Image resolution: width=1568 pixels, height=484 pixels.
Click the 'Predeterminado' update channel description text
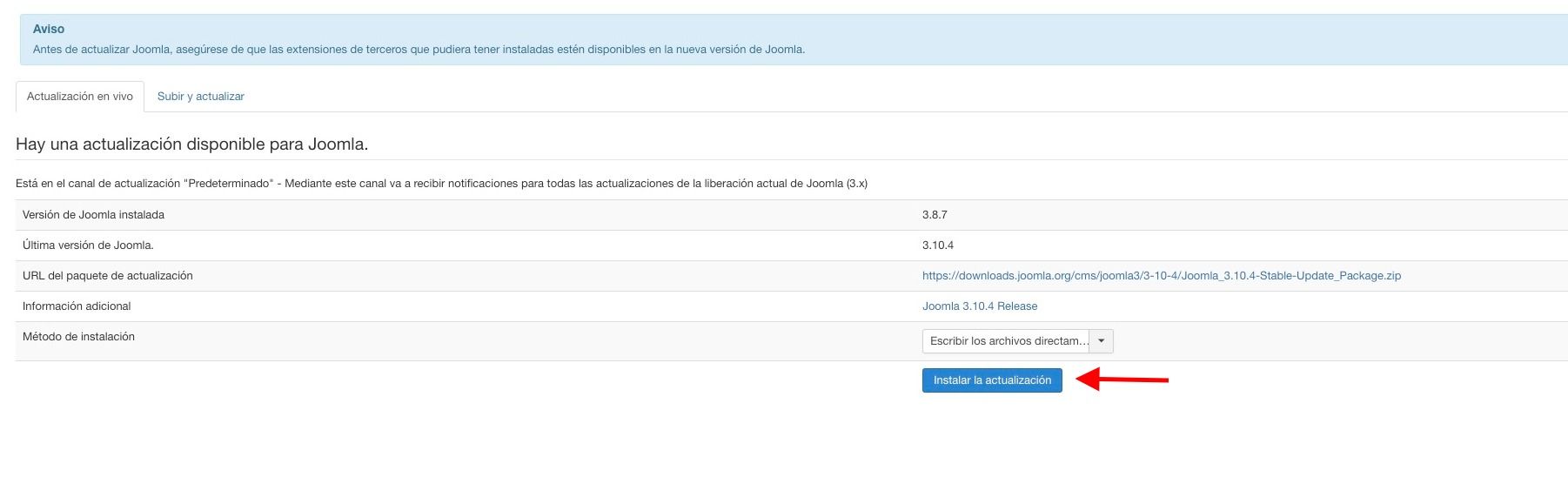point(441,184)
